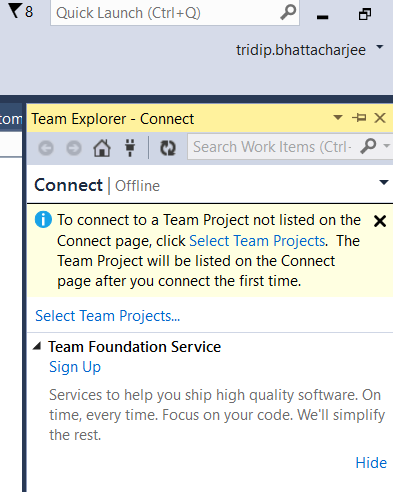The image size is (419, 492).
Task: Pin the Team Explorer panel with auto-hide icon
Action: pos(359,118)
